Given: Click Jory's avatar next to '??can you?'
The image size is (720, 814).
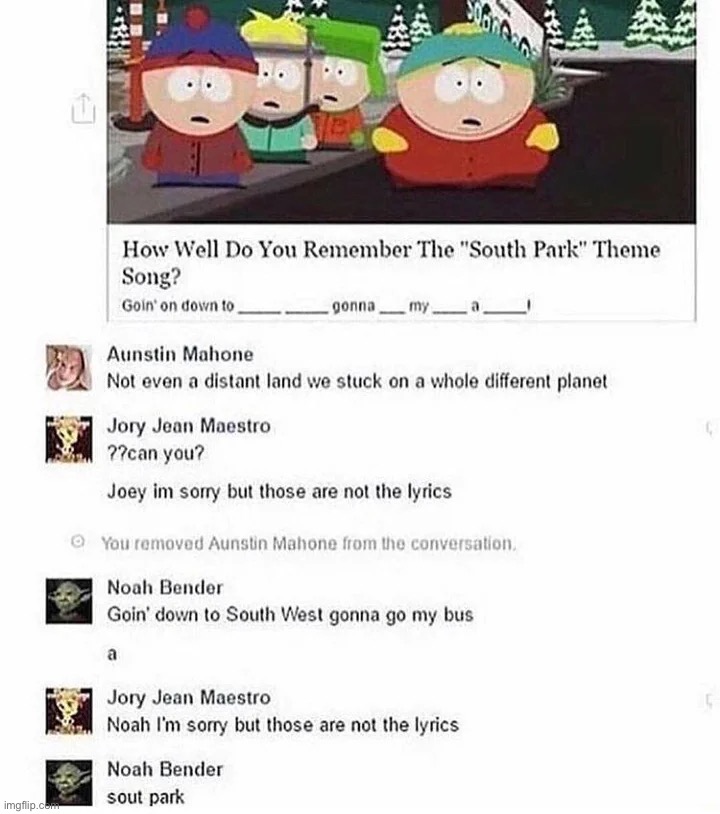Looking at the screenshot, I should pos(69,439).
